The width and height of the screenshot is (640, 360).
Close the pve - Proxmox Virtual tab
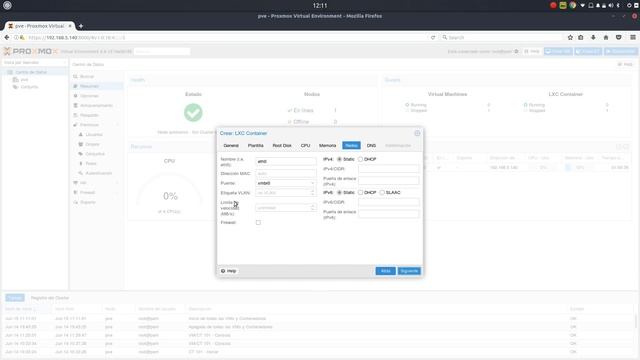click(x=70, y=26)
